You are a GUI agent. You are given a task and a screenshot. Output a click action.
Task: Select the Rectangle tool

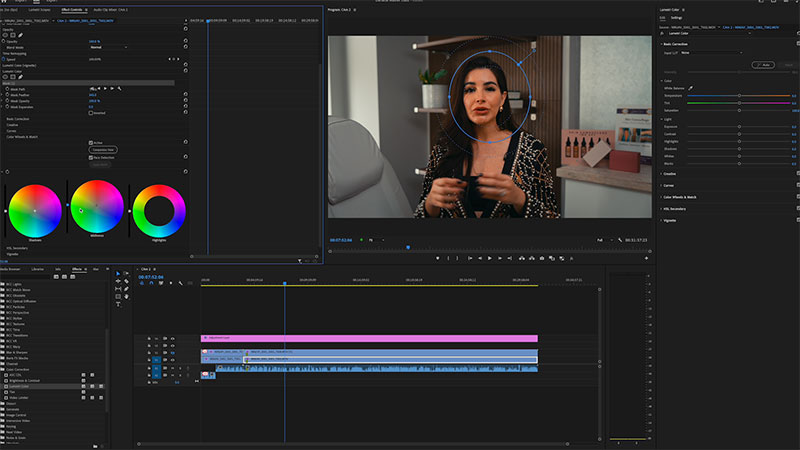[x=118, y=296]
